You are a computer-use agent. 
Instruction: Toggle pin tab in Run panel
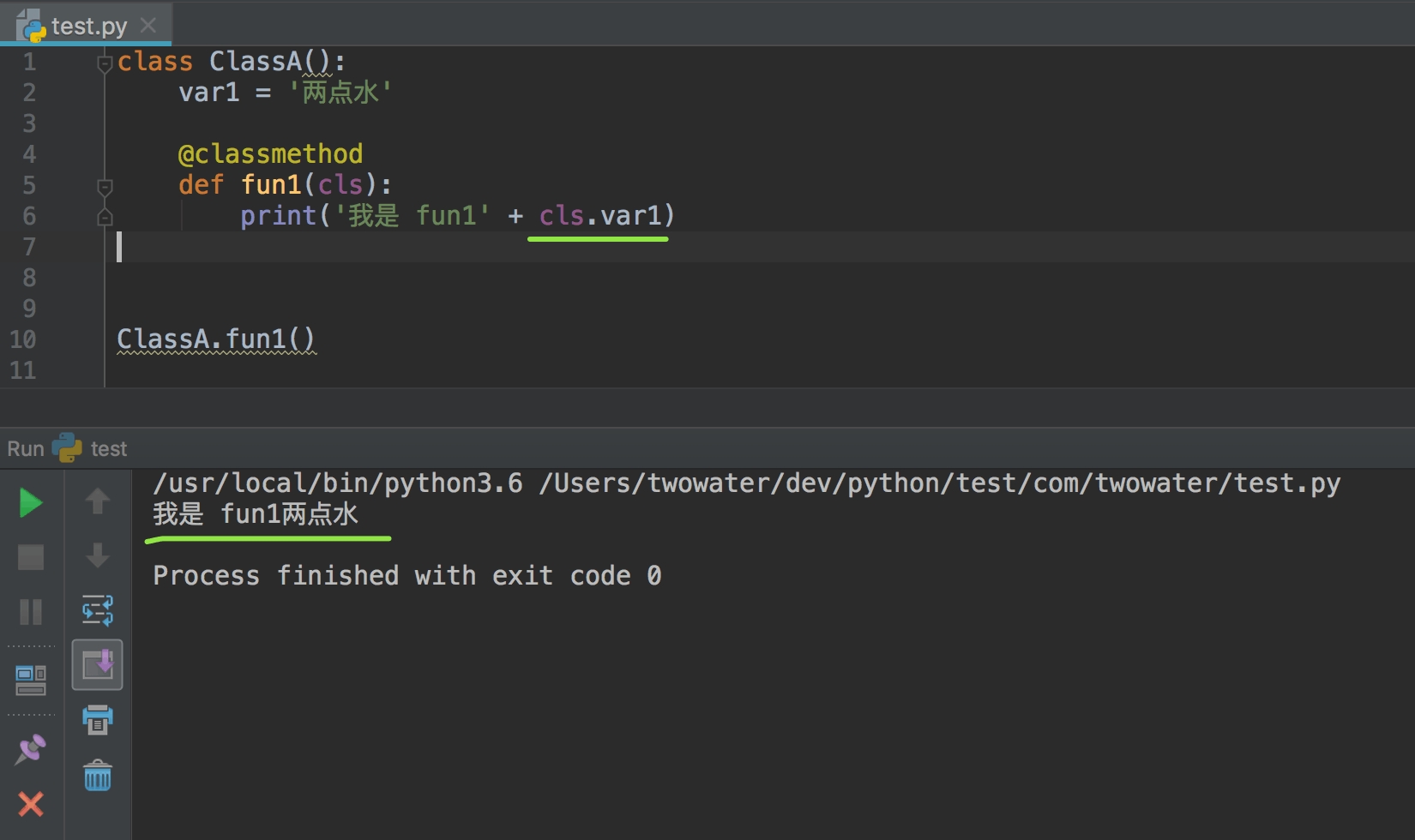[31, 749]
